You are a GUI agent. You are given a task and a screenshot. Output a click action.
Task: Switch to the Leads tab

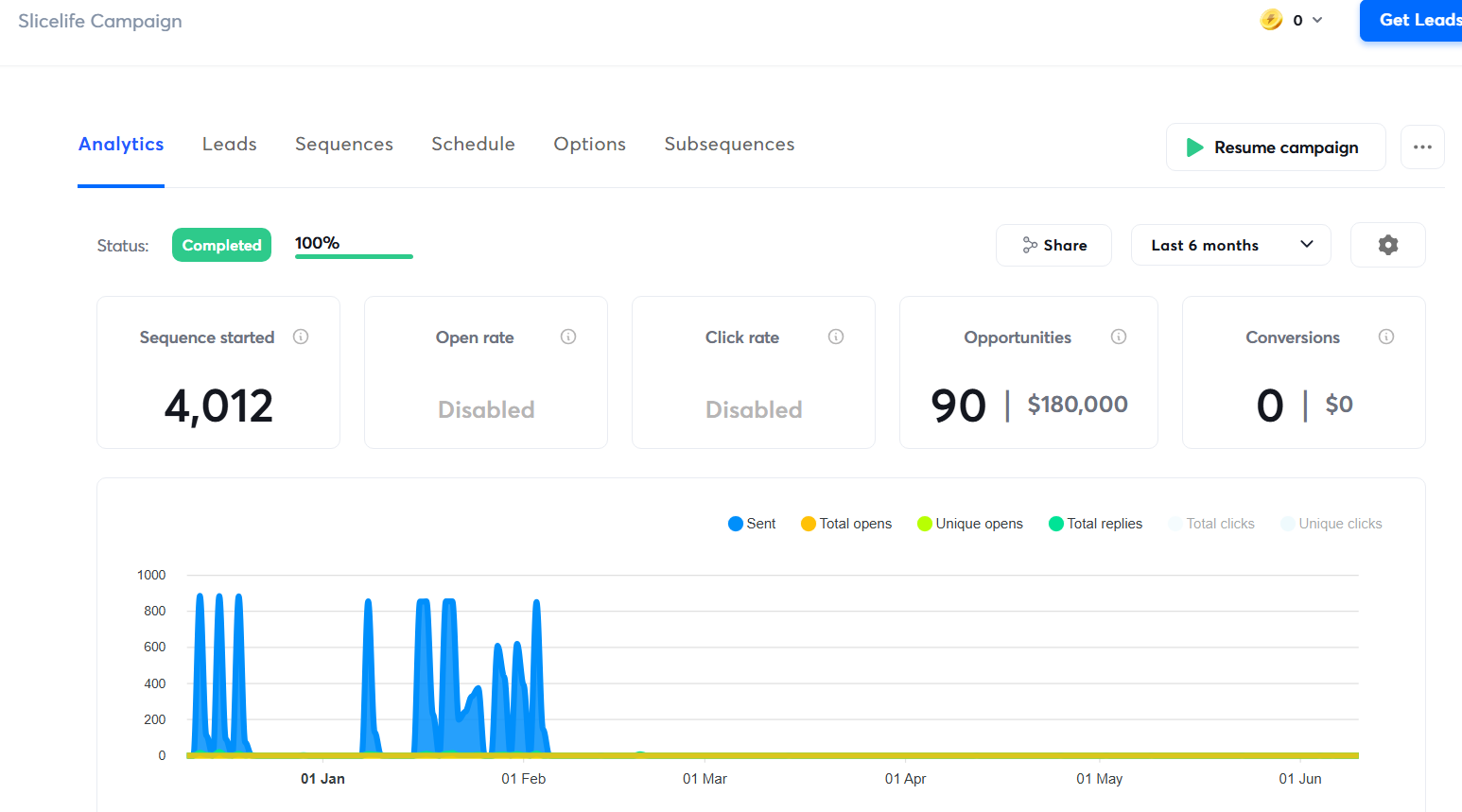pyautogui.click(x=229, y=144)
